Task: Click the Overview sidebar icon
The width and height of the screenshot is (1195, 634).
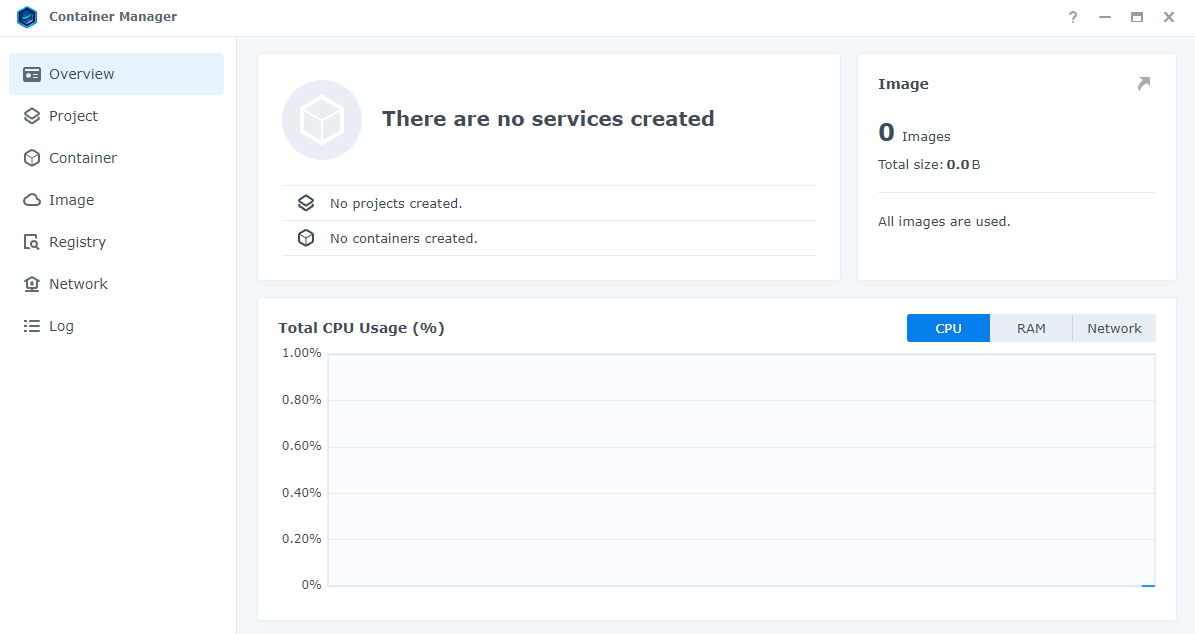Action: click(32, 74)
